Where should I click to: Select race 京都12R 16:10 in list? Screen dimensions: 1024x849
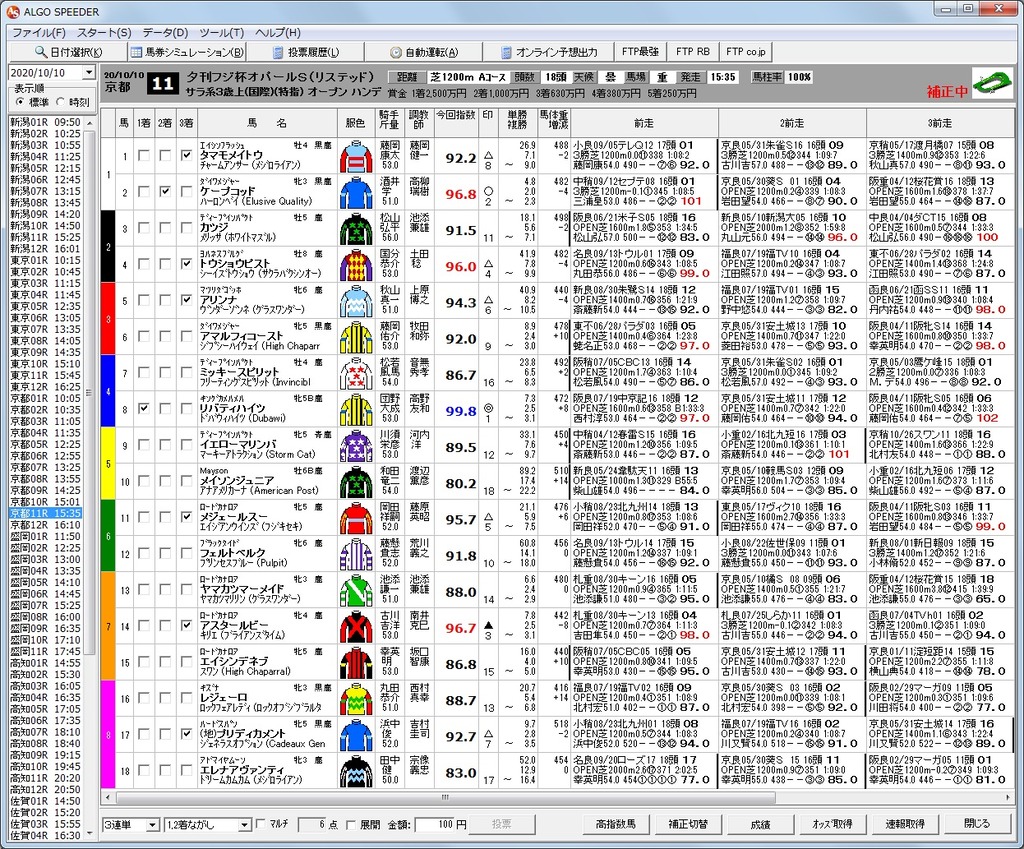[45, 525]
